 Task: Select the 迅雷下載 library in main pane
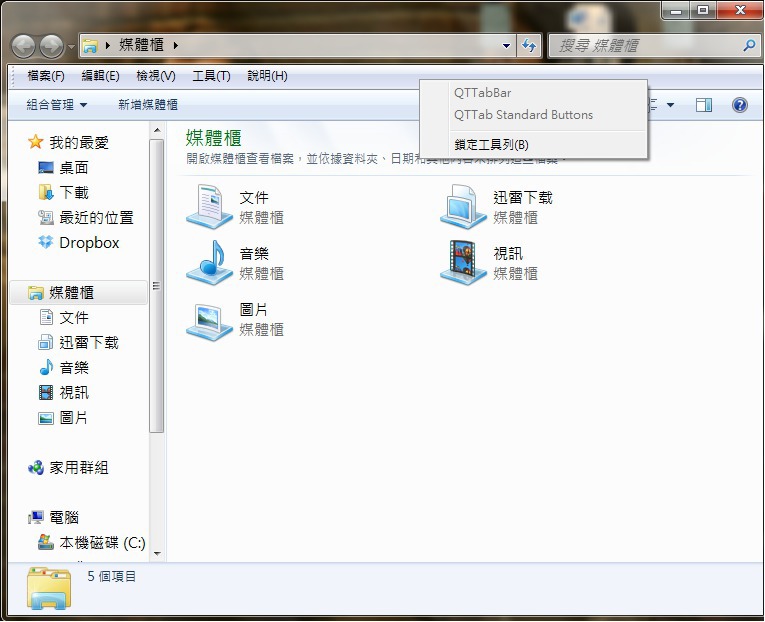tap(496, 207)
